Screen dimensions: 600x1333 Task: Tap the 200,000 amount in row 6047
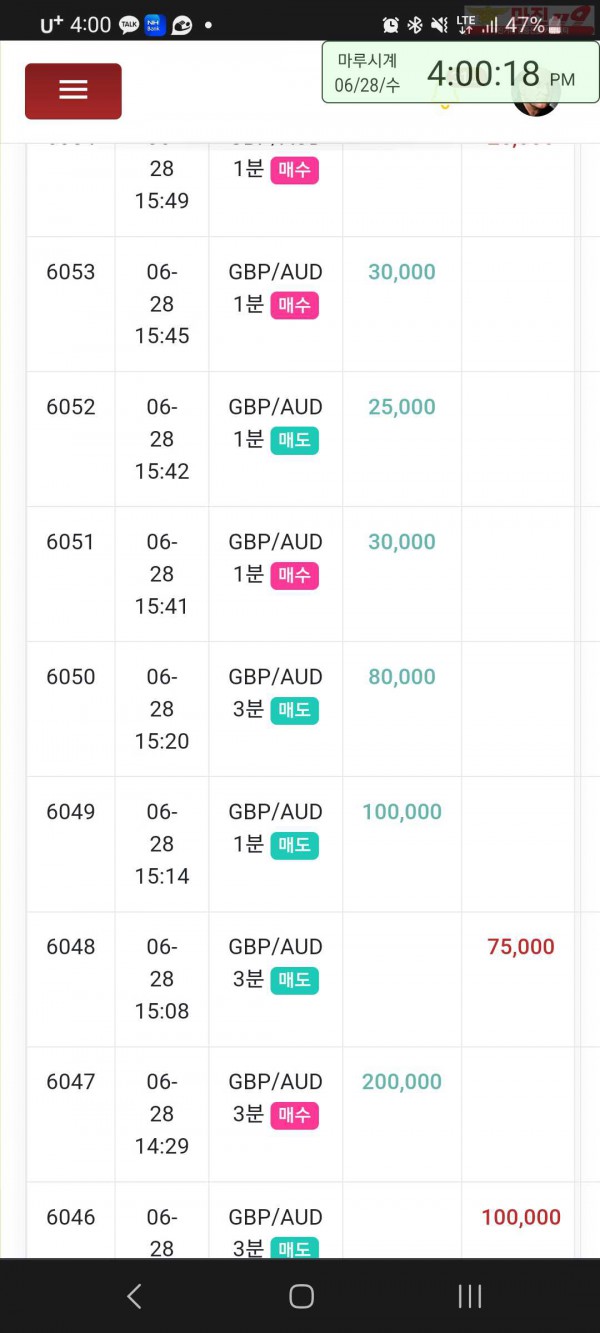(x=402, y=1081)
